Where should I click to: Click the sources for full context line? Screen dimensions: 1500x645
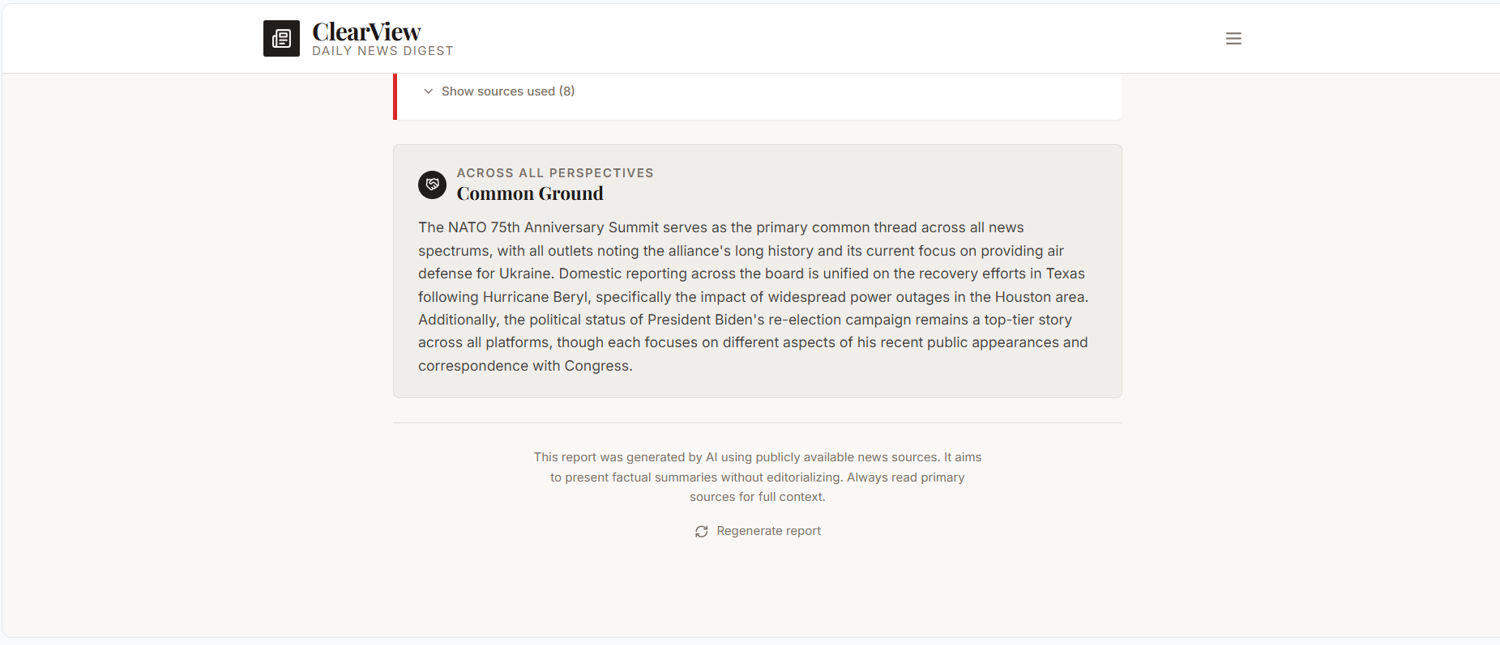757,497
